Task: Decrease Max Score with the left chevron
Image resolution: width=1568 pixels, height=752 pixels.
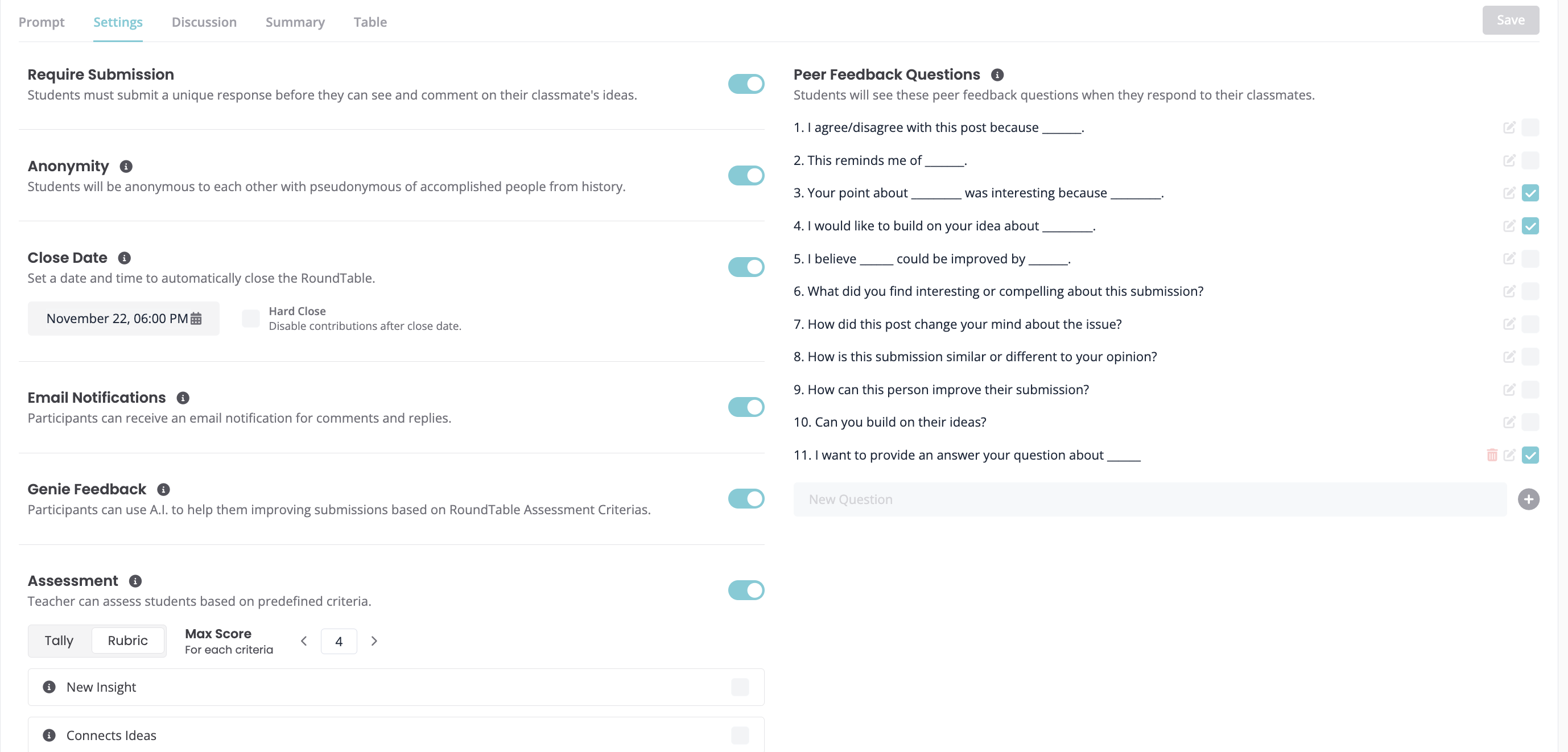Action: coord(304,641)
